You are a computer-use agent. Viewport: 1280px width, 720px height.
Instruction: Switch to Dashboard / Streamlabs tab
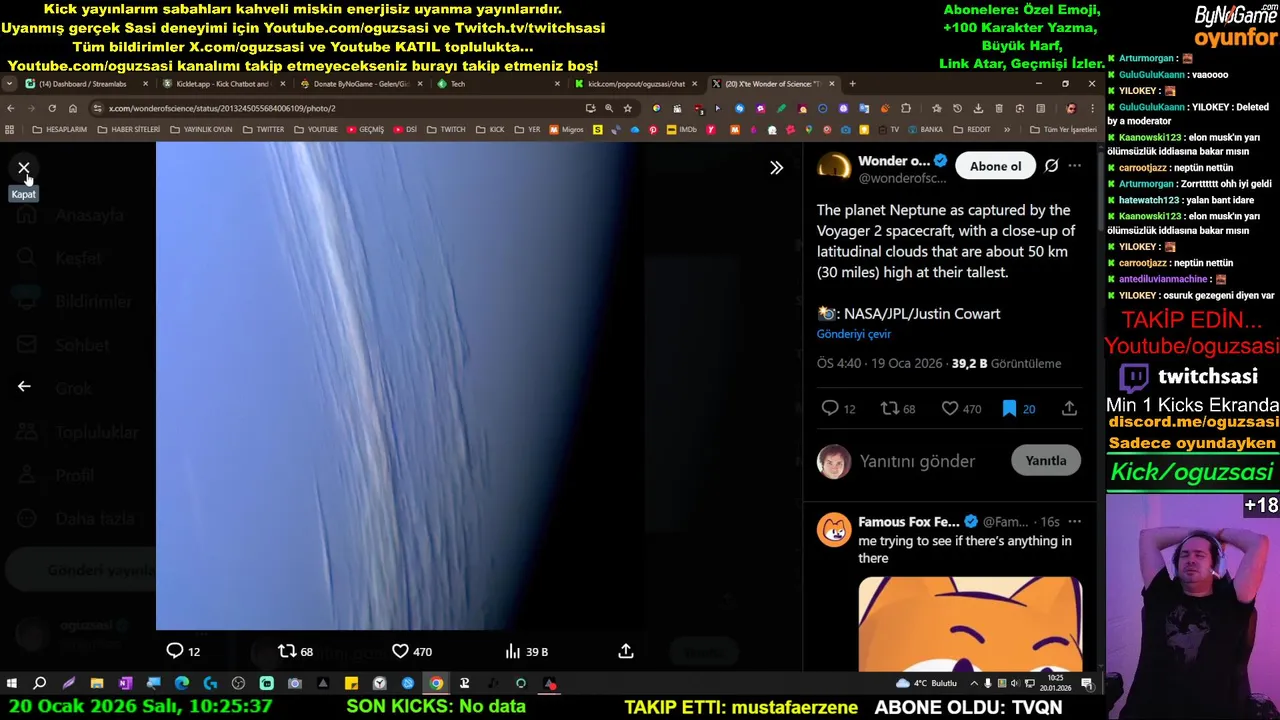click(86, 84)
